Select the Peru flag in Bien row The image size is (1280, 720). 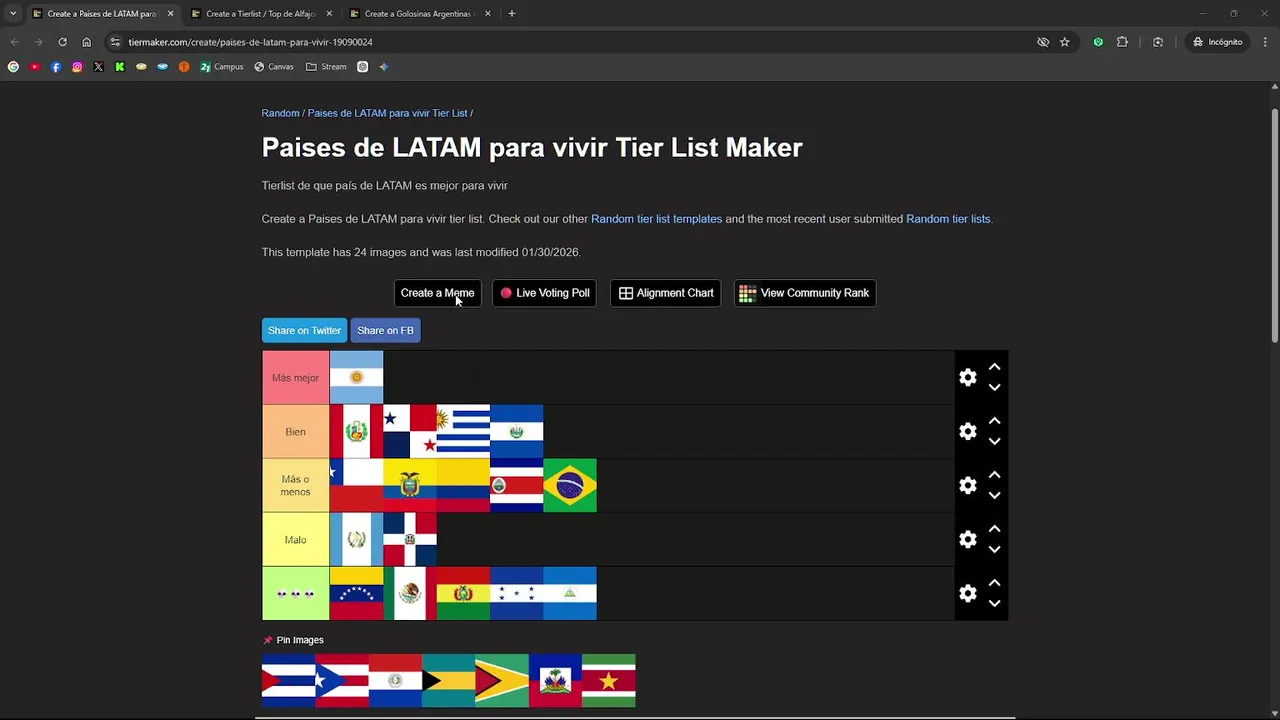click(x=356, y=432)
